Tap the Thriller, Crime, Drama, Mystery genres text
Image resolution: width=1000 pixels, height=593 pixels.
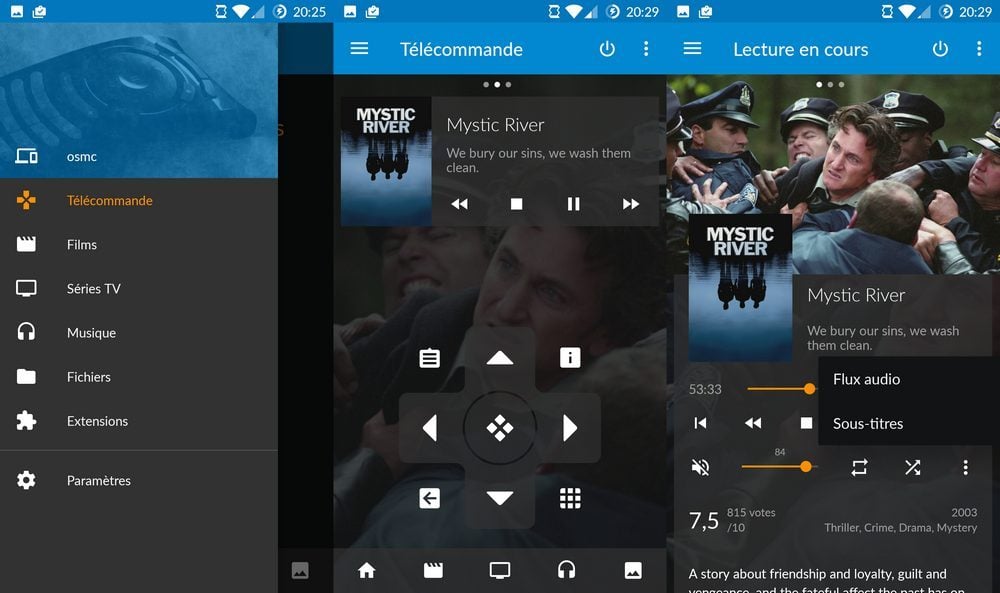point(901,527)
